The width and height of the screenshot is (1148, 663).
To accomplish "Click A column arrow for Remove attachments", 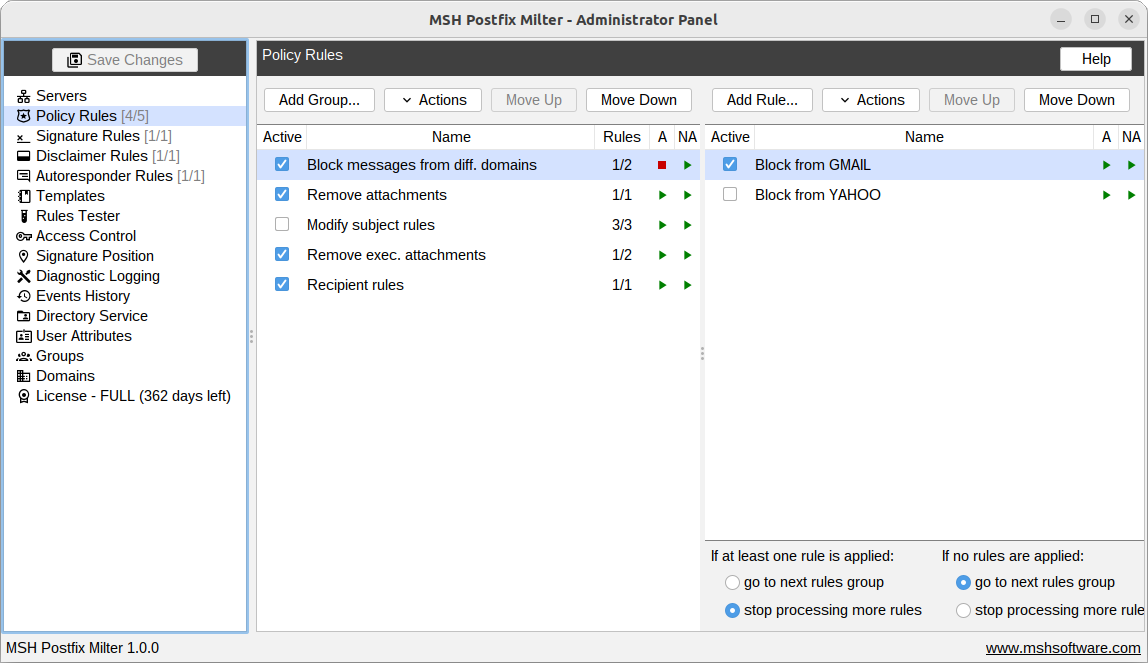I will click(x=662, y=195).
